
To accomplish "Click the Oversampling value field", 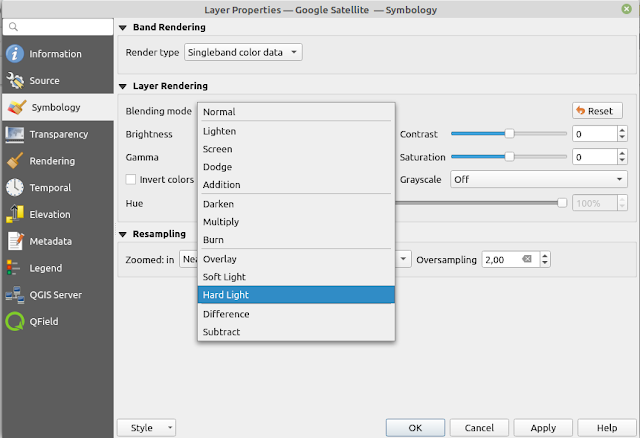I will pyautogui.click(x=510, y=259).
